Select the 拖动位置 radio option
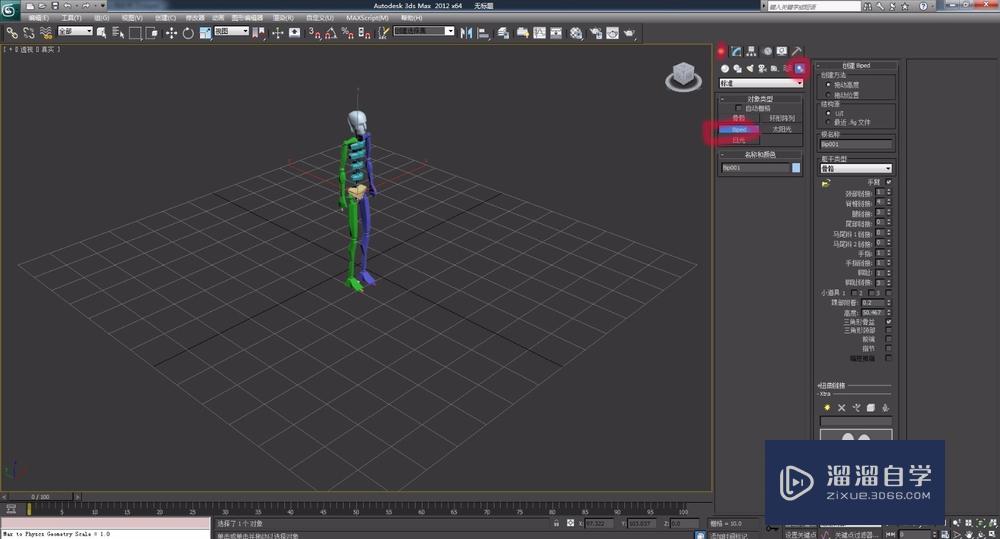 [827, 94]
